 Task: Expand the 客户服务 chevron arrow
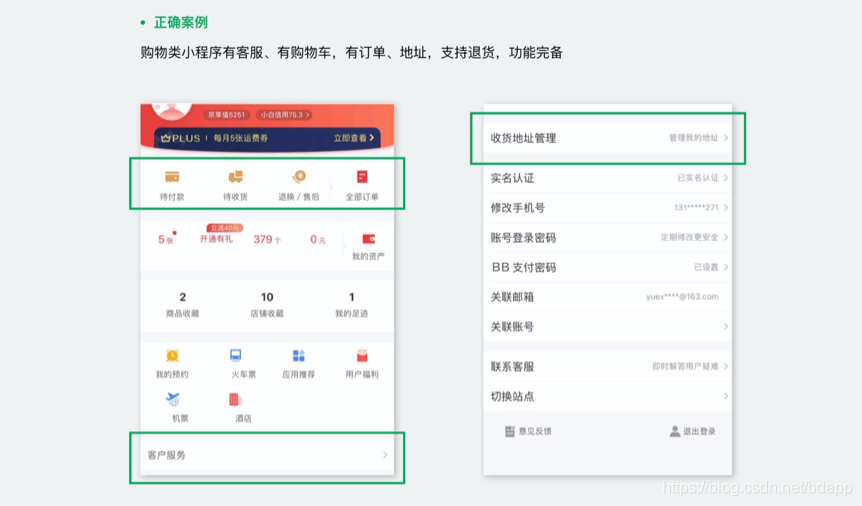[x=385, y=455]
